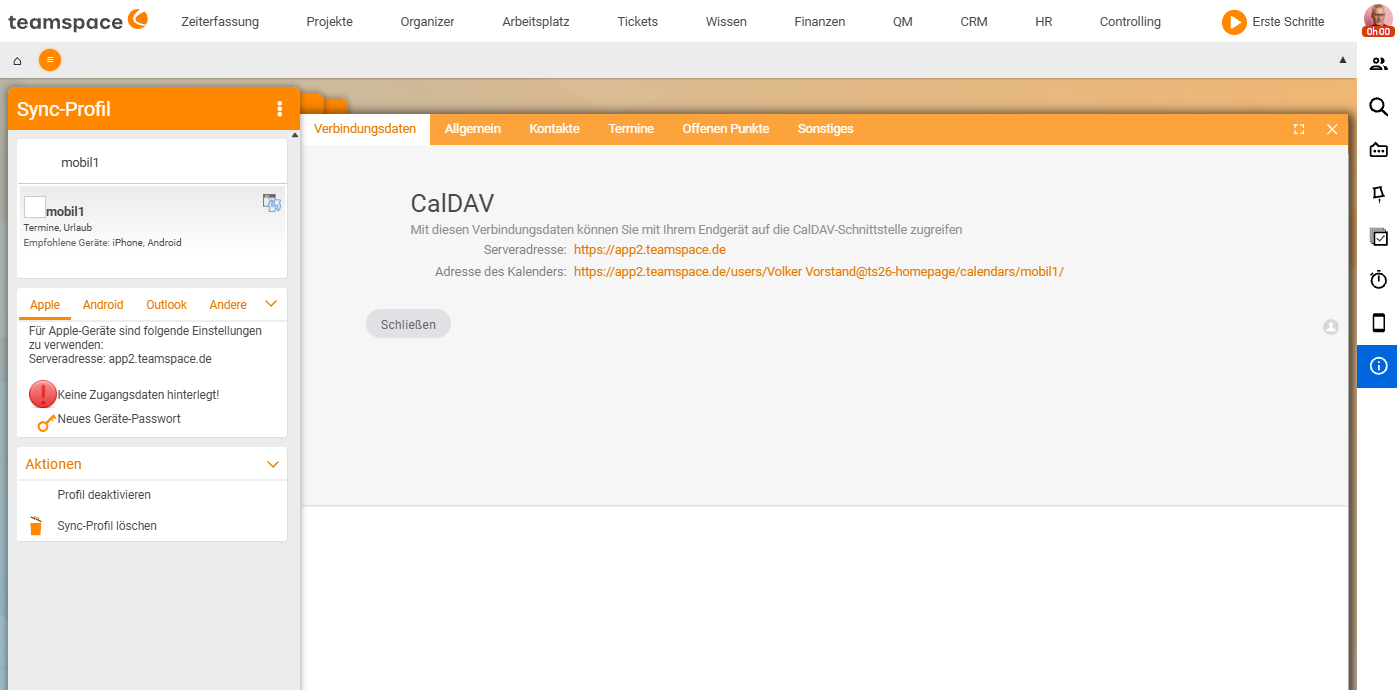Open the ticket icon in right sidebar
This screenshot has width=1397, height=690.
click(x=1378, y=150)
